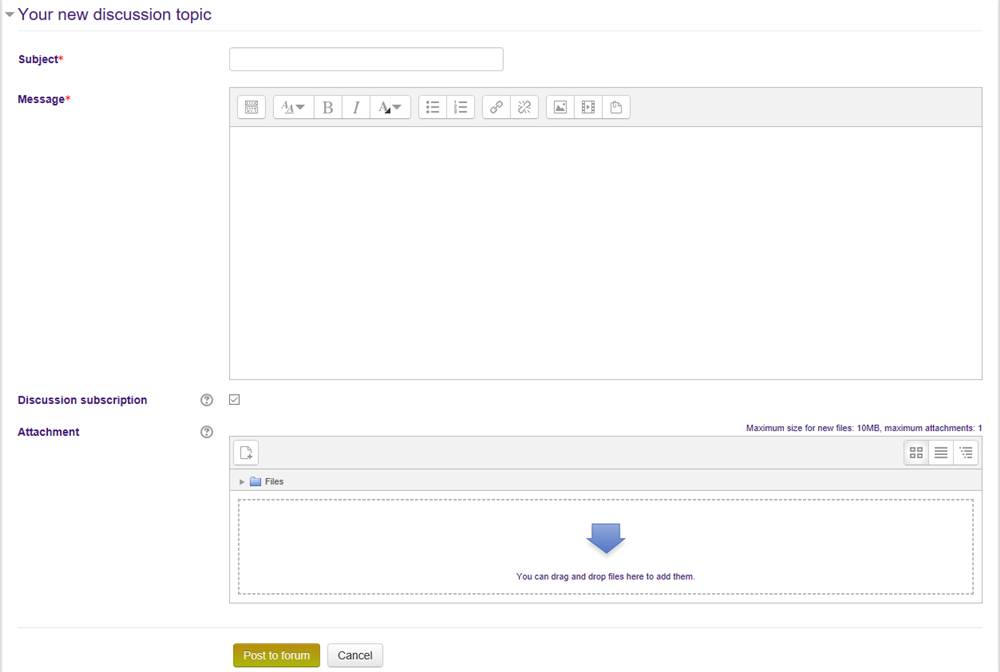
Task: Open the font colour dropdown
Action: [x=390, y=107]
